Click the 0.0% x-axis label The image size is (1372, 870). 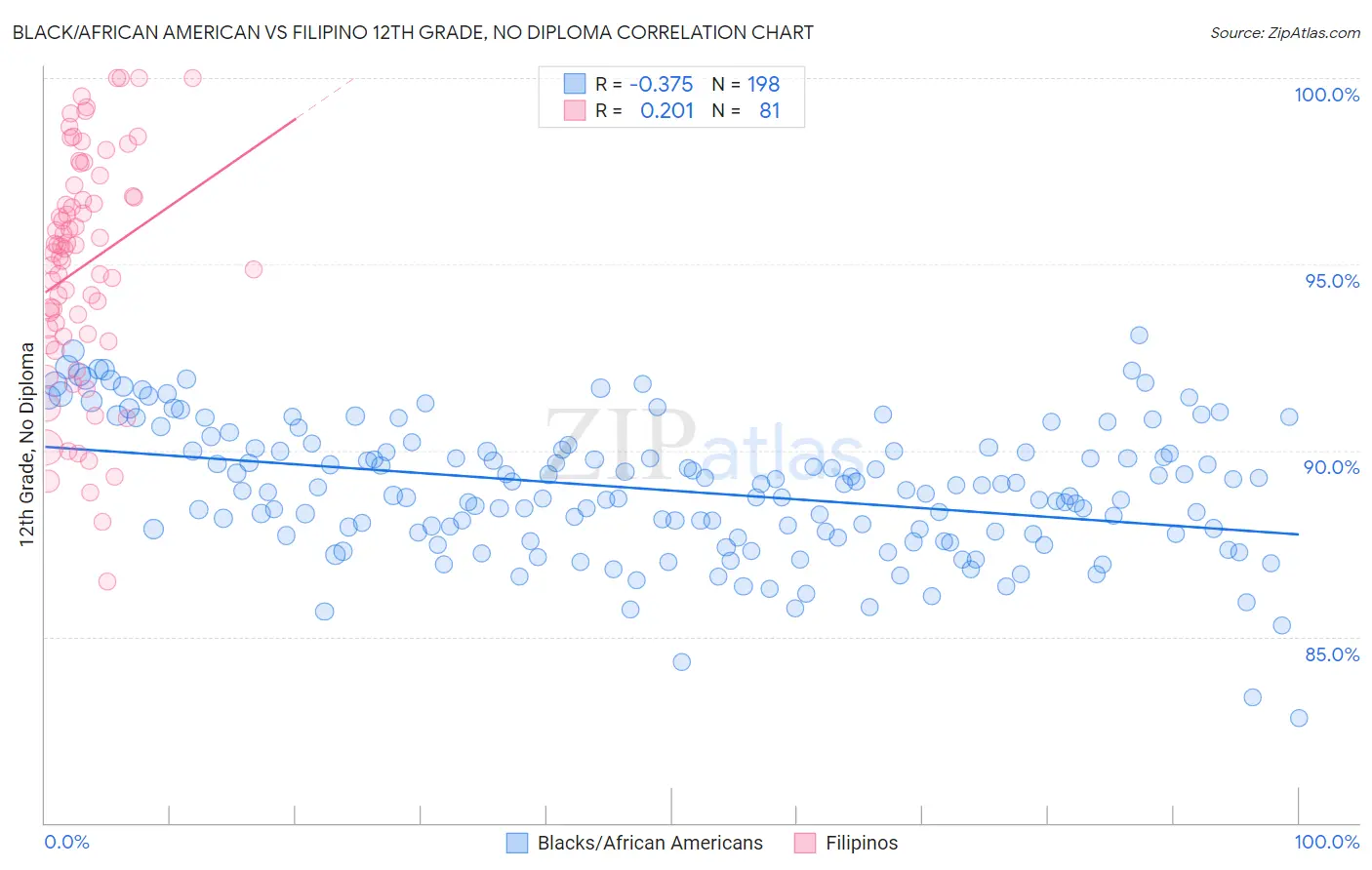66,842
